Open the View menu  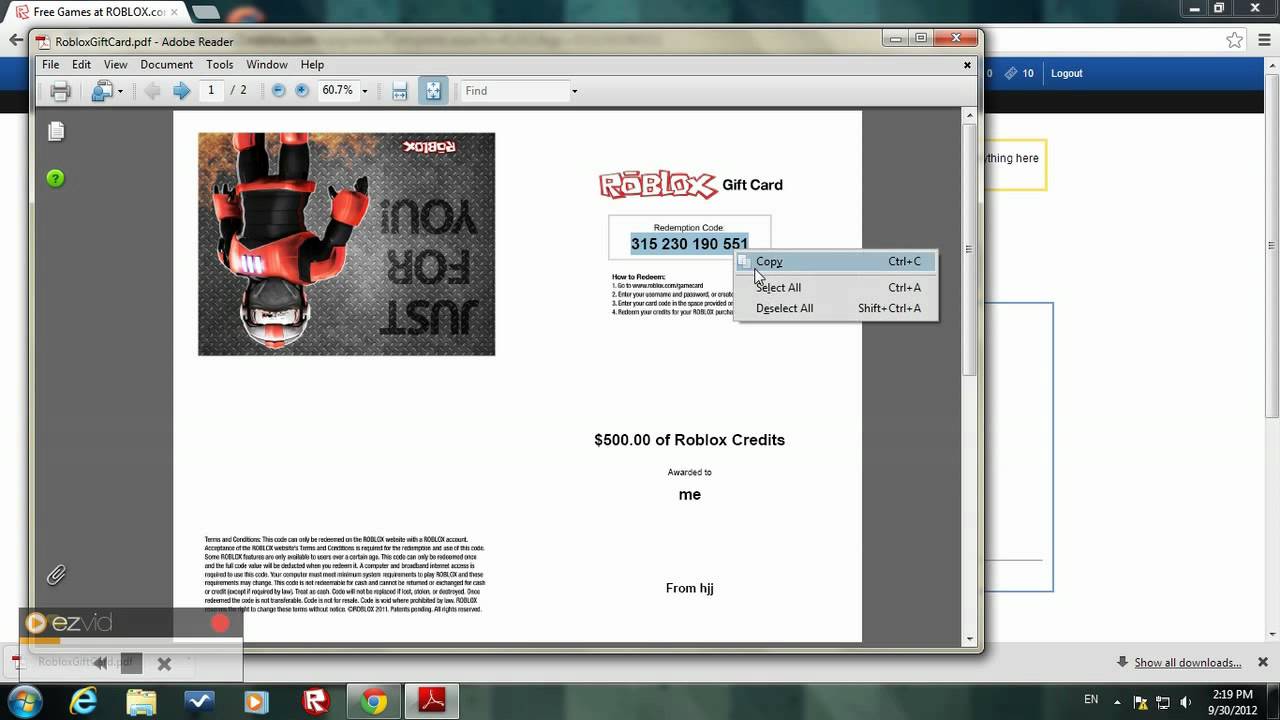coord(115,64)
